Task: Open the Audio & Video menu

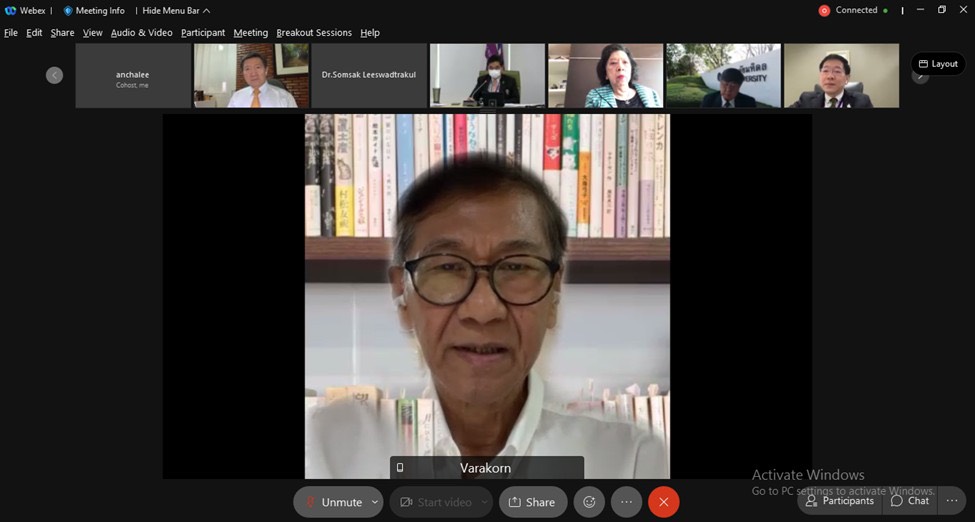Action: (141, 33)
